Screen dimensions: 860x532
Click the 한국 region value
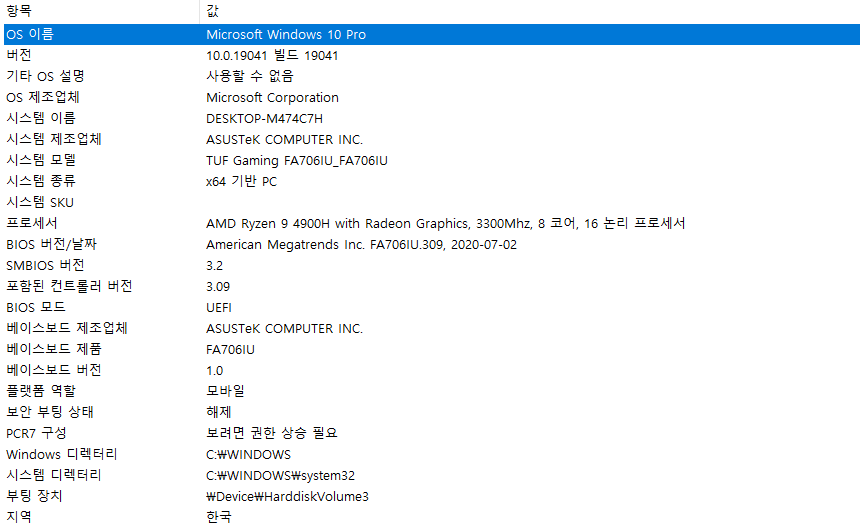(x=219, y=517)
